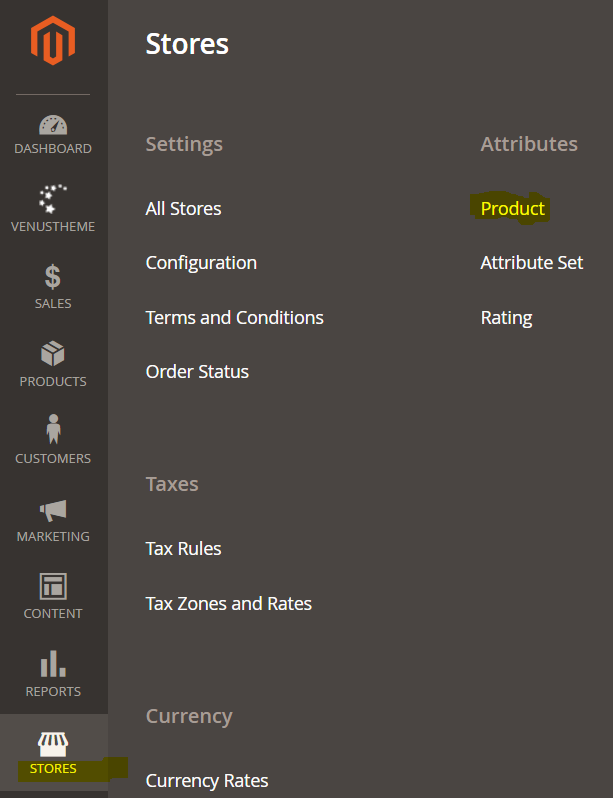The image size is (613, 798).
Task: Open Sales via the dollar icon
Action: click(x=53, y=277)
